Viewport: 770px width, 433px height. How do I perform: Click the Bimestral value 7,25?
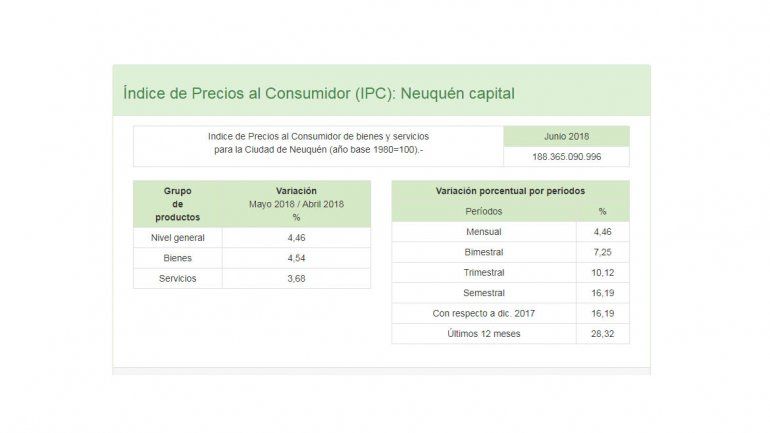click(602, 252)
